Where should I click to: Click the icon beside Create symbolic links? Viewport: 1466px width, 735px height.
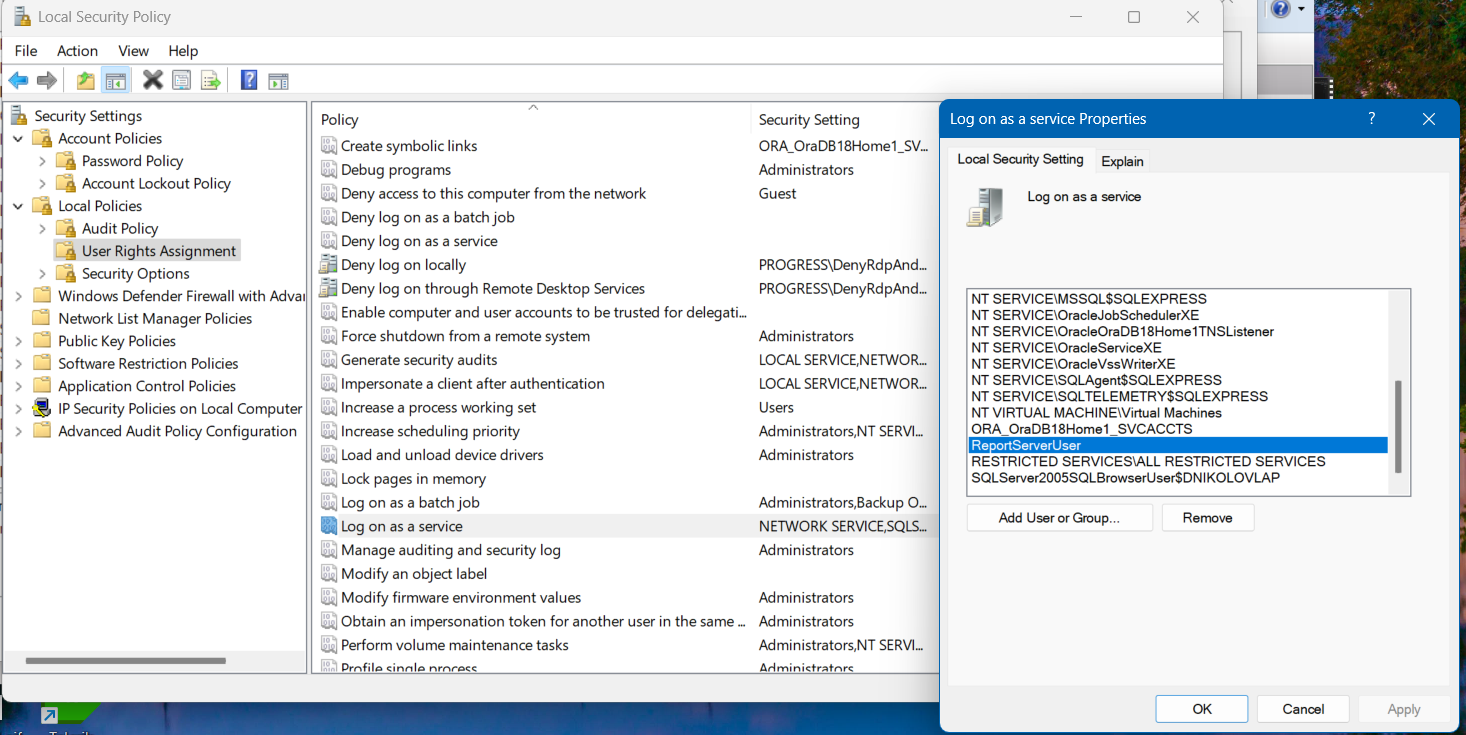tap(329, 146)
